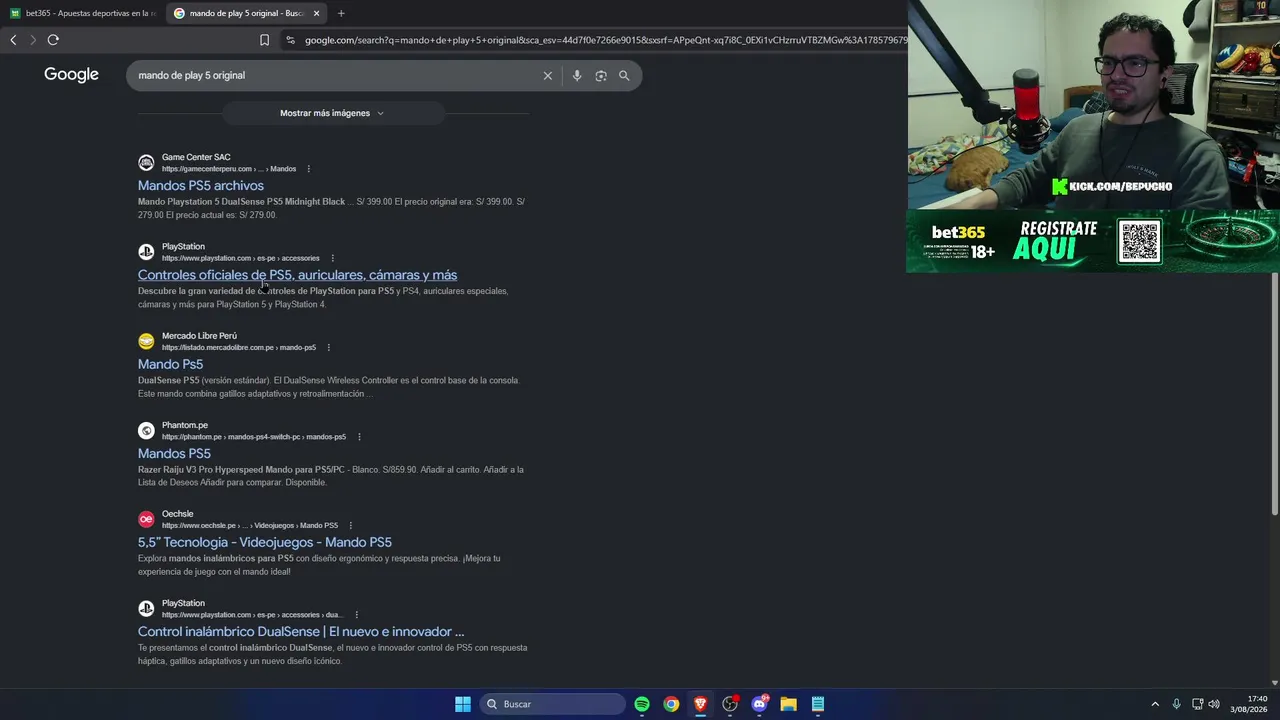Open options for PlayStation es-pe accessories result
This screenshot has width=1280, height=720.
tap(332, 258)
